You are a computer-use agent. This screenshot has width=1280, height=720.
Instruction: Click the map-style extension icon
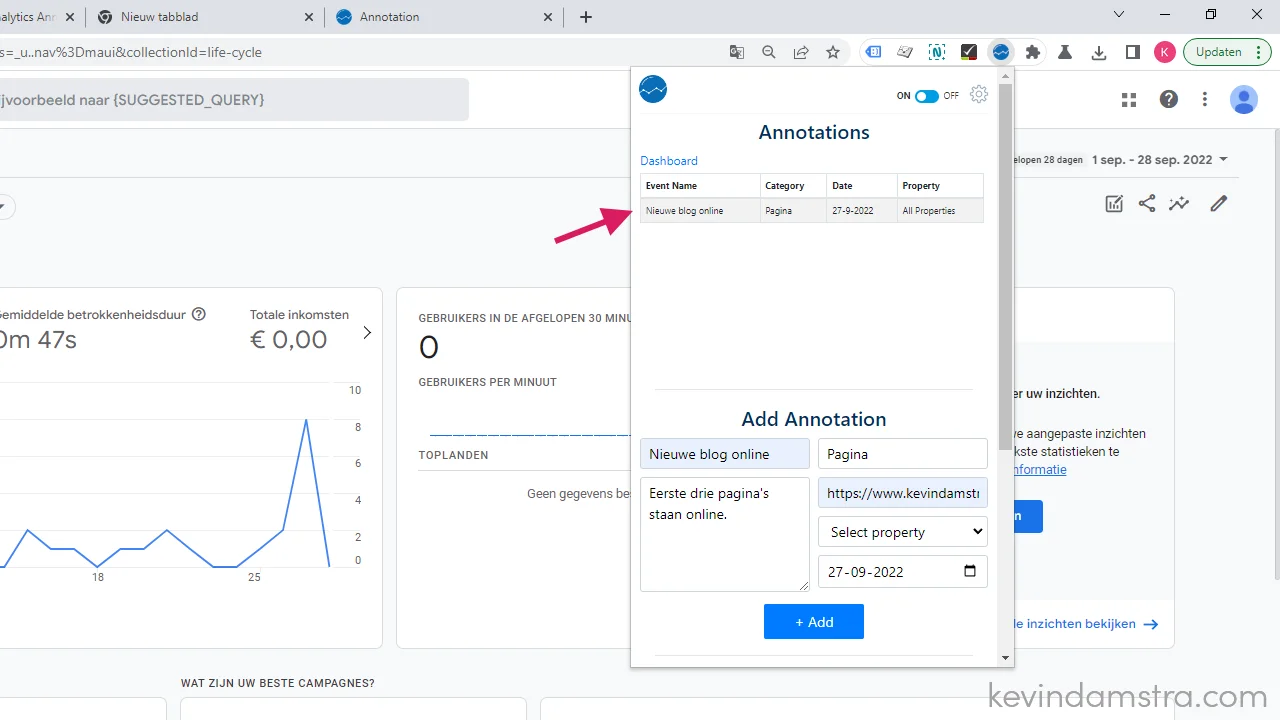(905, 52)
